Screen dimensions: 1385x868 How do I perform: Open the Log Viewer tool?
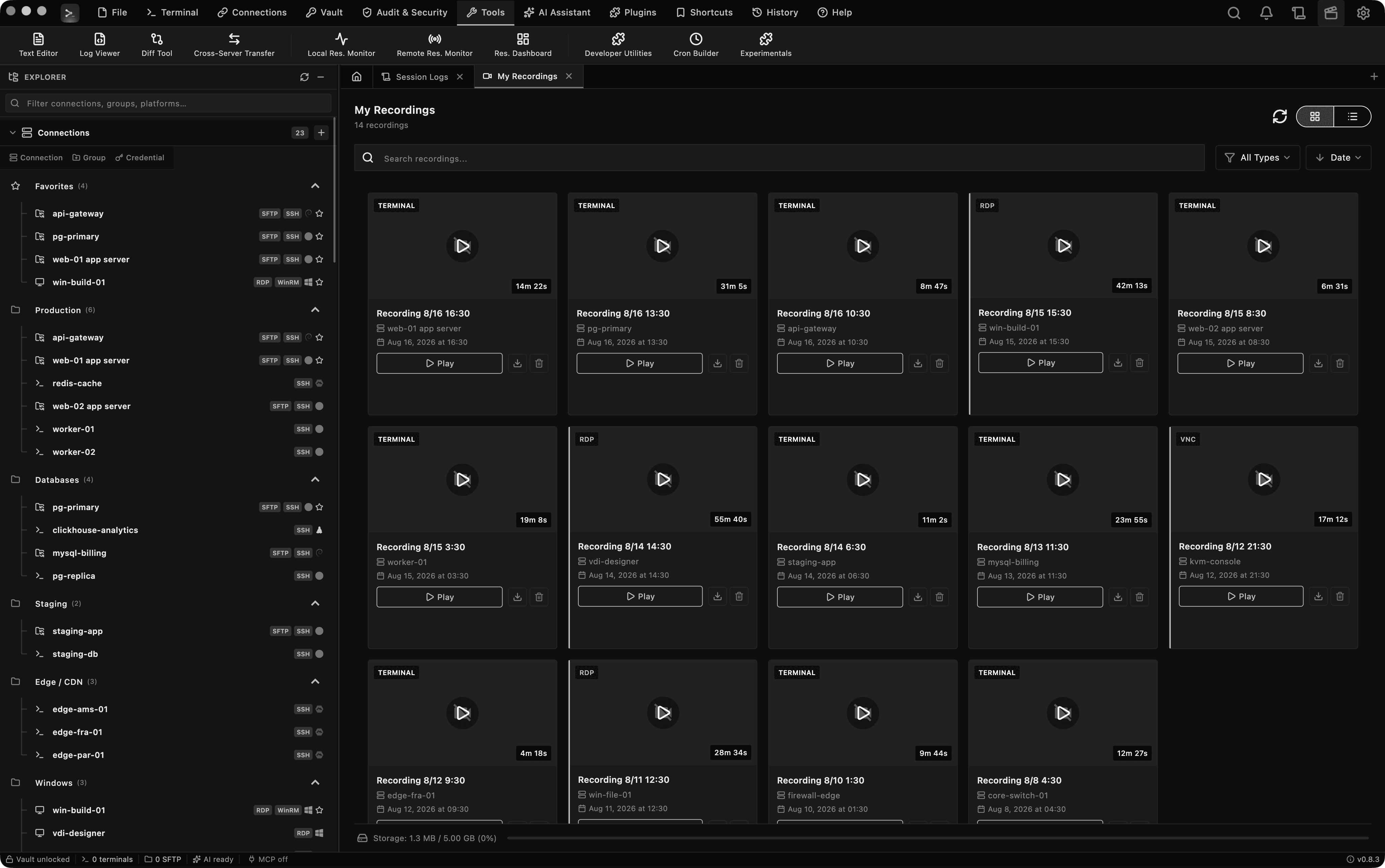click(99, 45)
